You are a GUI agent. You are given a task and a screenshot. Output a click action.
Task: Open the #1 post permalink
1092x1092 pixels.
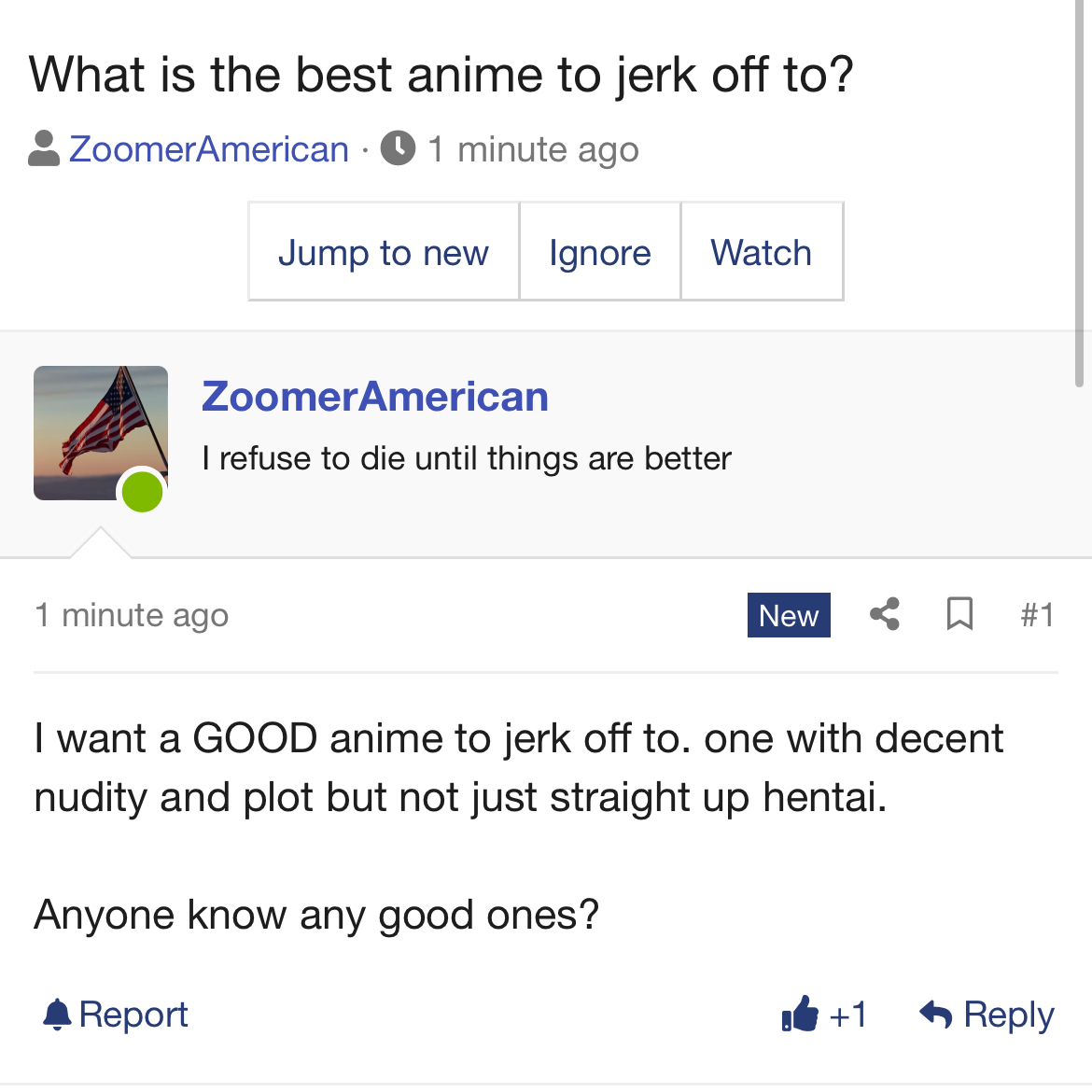click(1037, 615)
